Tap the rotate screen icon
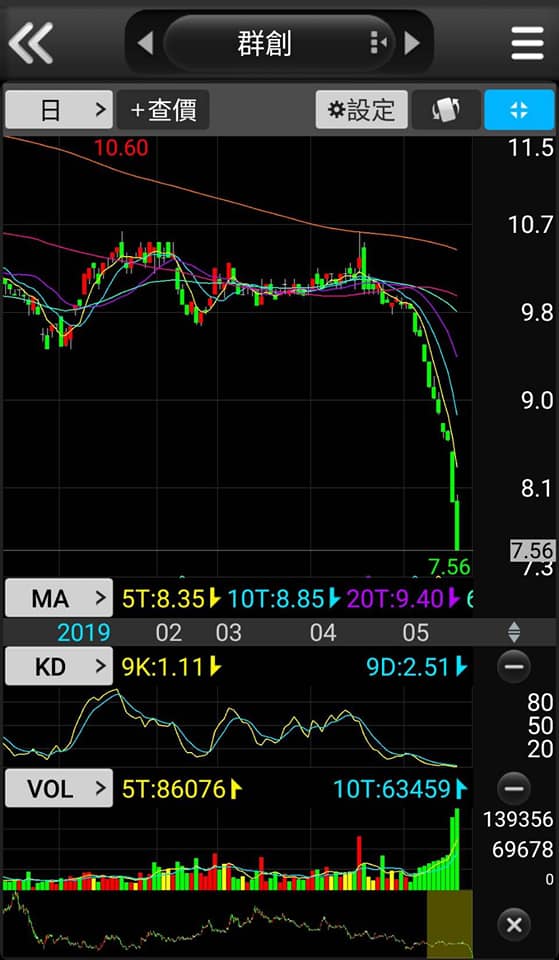559x960 pixels. [446, 110]
